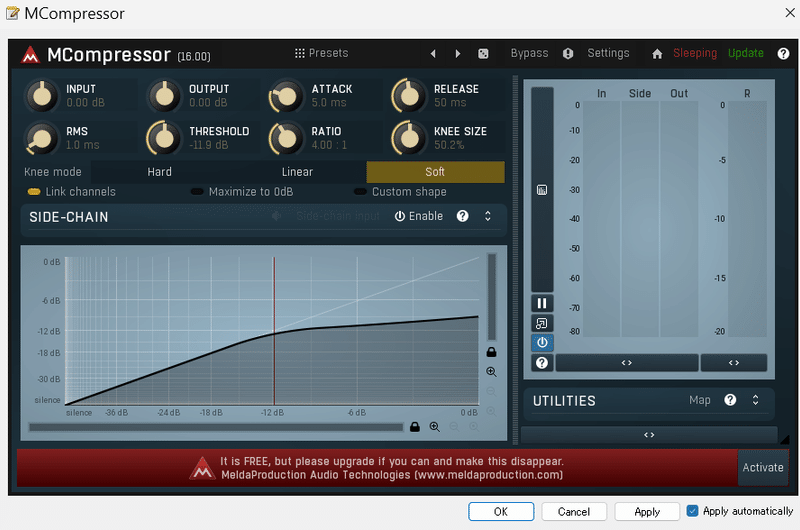Toggle Apply automatically checkbox
Screen dimensions: 800x530
coord(692,511)
